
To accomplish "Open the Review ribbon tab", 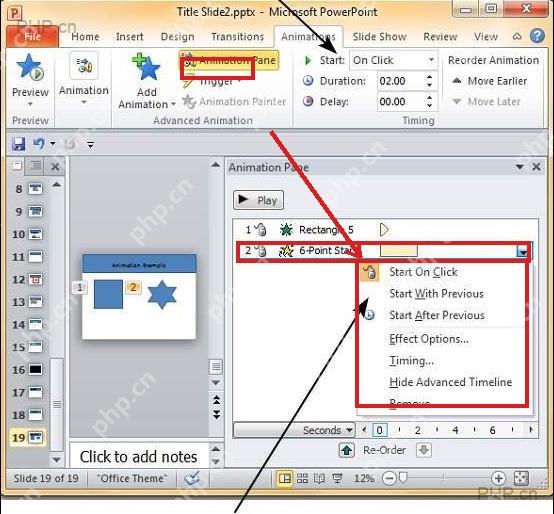I will coord(440,37).
